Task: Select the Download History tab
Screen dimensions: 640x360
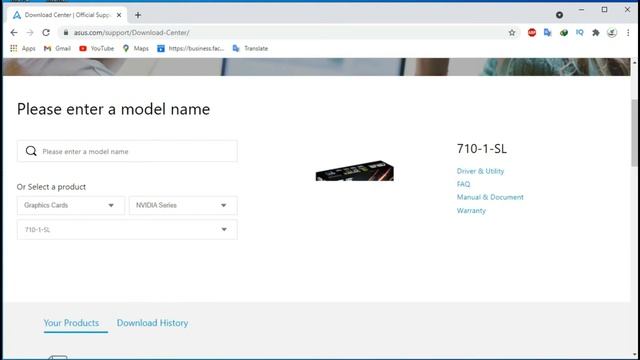Action: tap(152, 323)
